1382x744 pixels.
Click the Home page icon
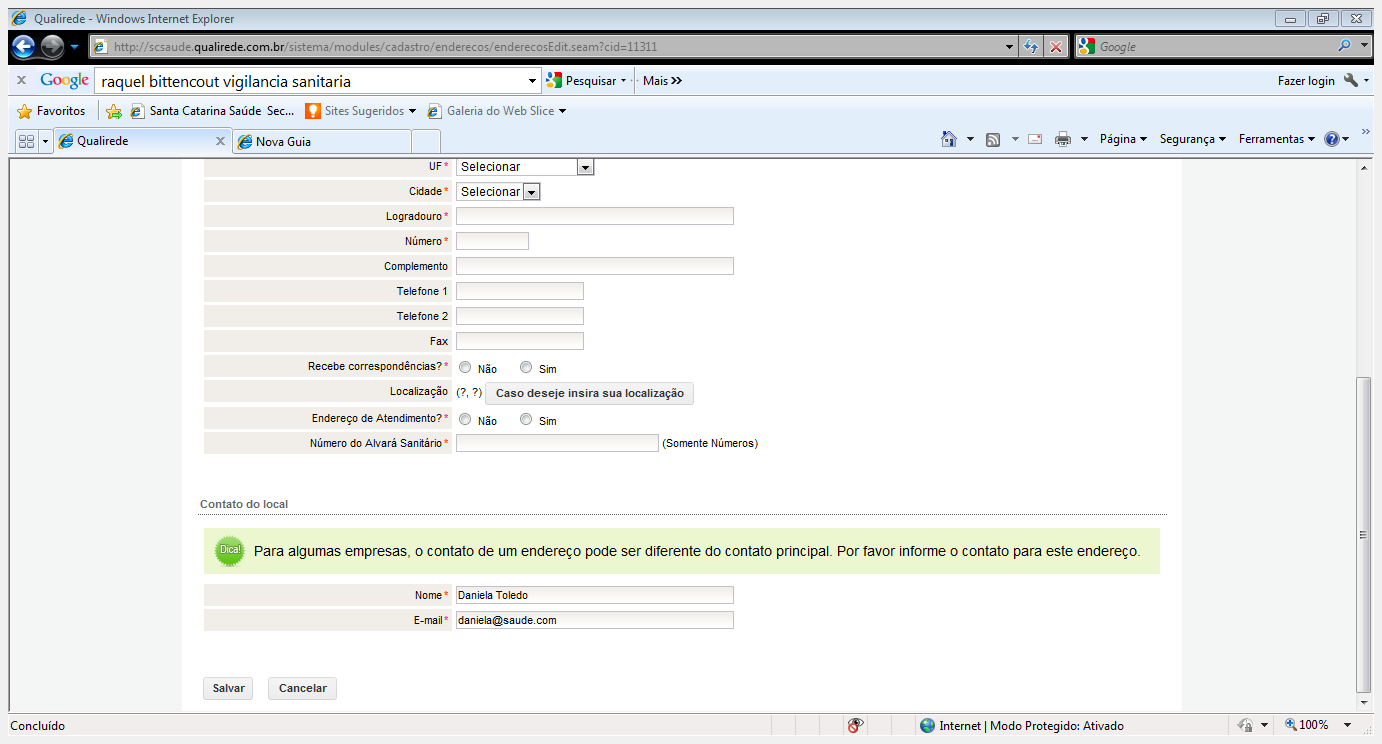click(x=949, y=139)
